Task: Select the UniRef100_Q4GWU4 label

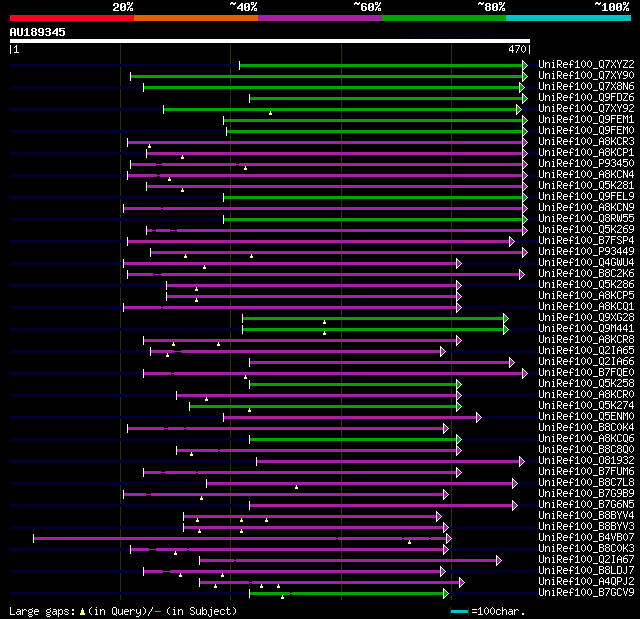Action: point(586,263)
